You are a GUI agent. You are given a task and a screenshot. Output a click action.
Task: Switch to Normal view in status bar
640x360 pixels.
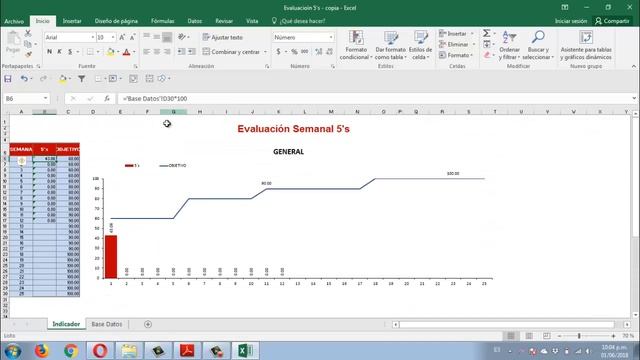(x=511, y=336)
